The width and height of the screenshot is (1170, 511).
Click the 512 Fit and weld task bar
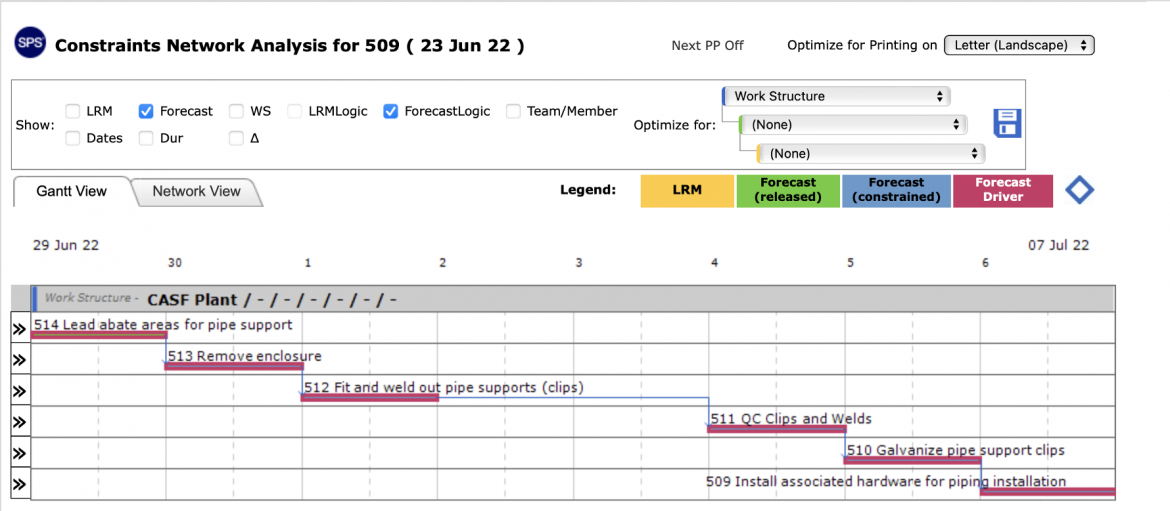click(x=369, y=398)
